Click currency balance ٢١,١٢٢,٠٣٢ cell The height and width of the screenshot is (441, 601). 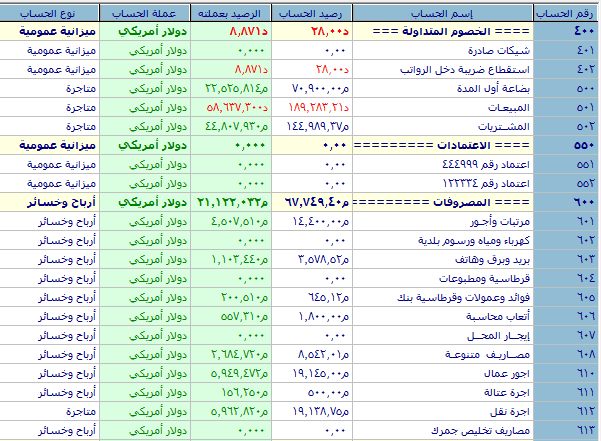pyautogui.click(x=231, y=202)
